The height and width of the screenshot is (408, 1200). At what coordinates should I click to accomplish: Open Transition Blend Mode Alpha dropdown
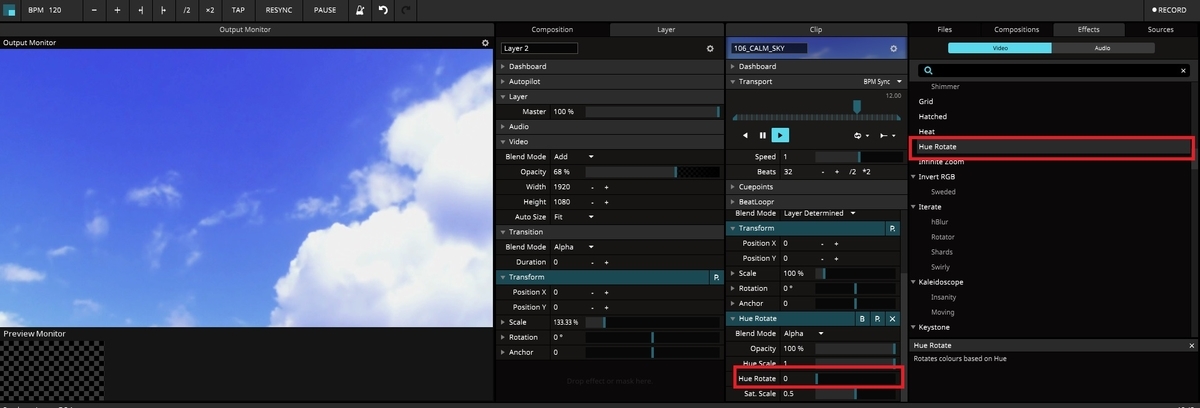click(x=574, y=247)
